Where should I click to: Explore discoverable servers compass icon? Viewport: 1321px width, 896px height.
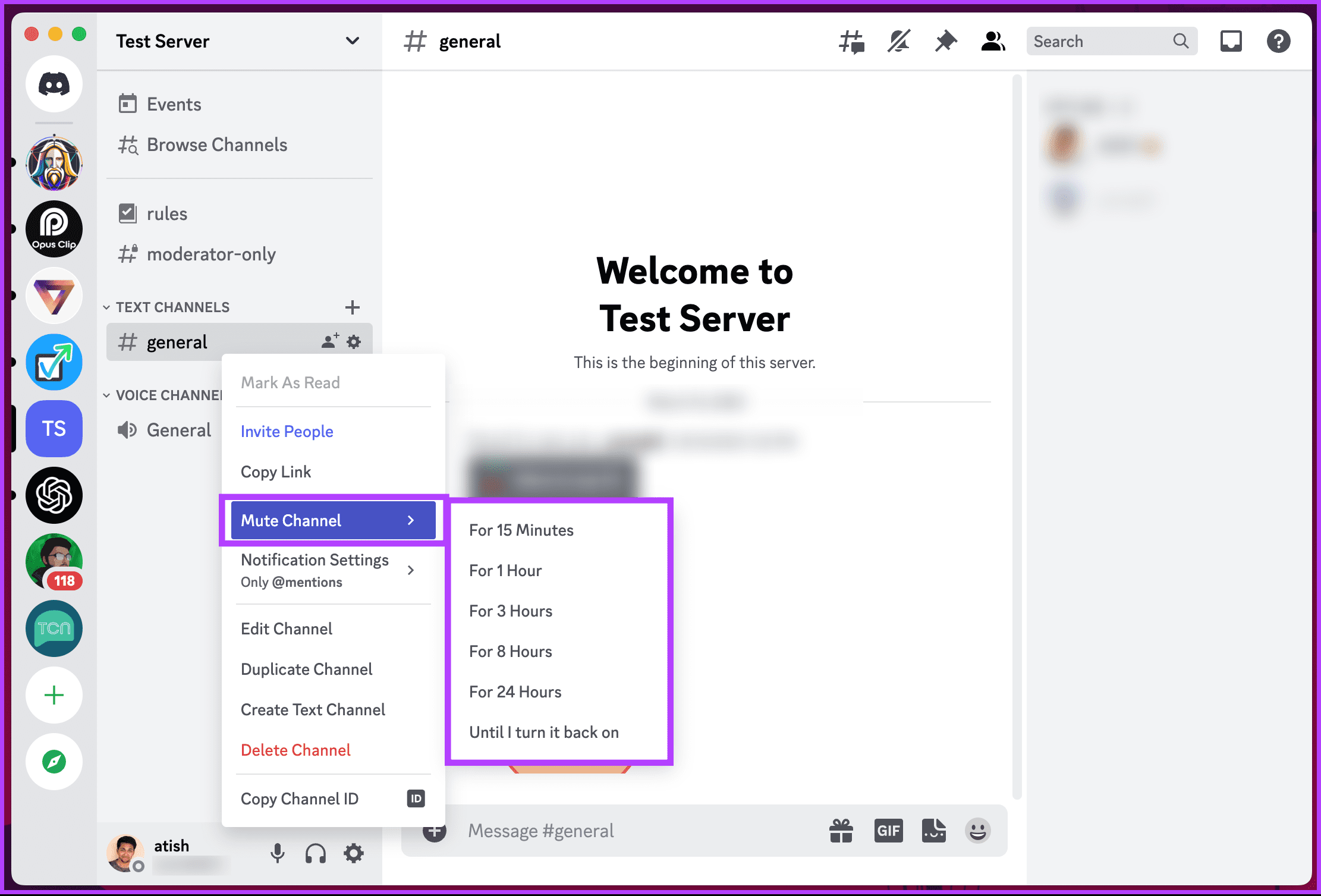(54, 762)
